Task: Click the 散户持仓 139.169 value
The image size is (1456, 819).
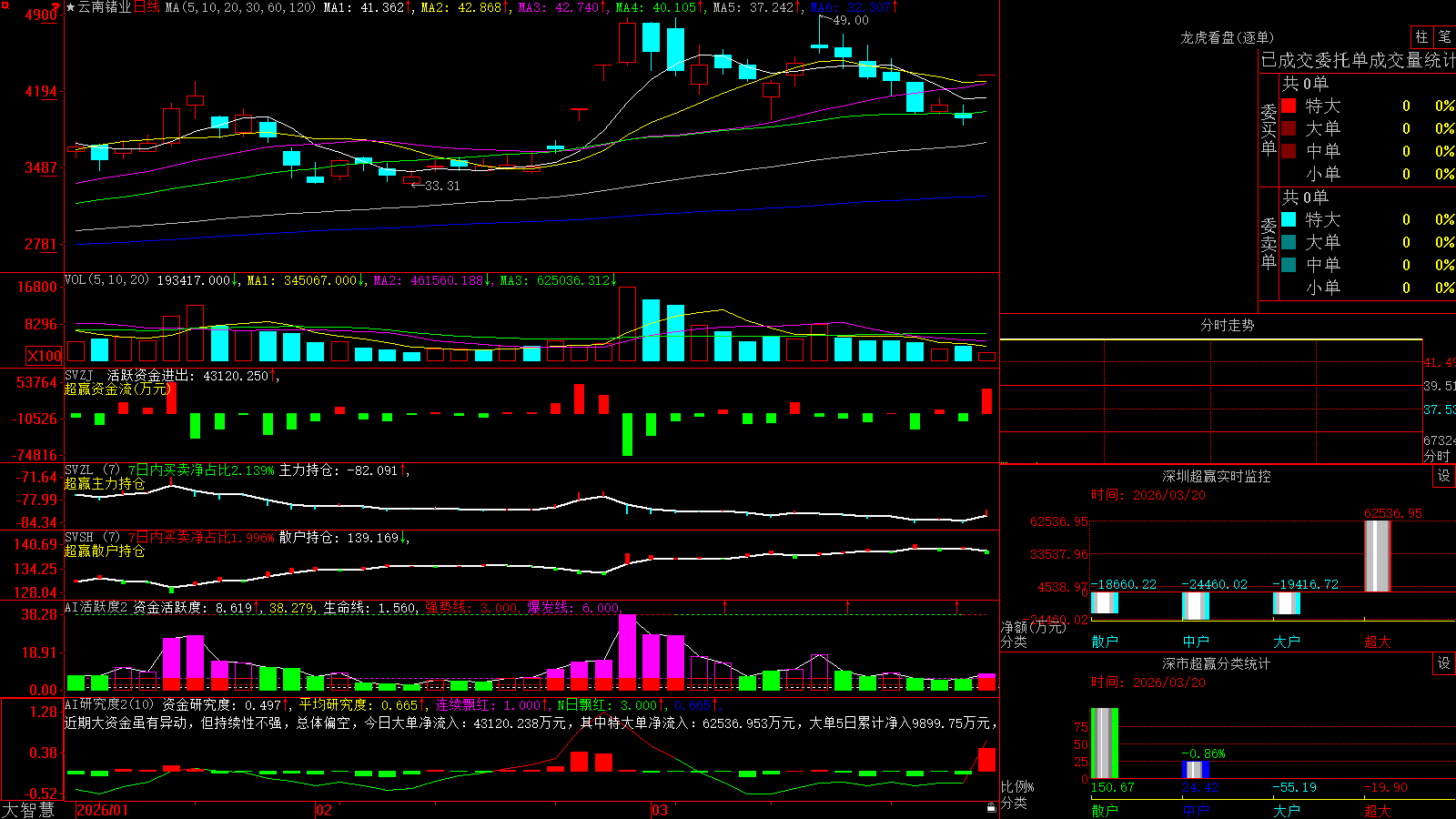Action: (339, 538)
